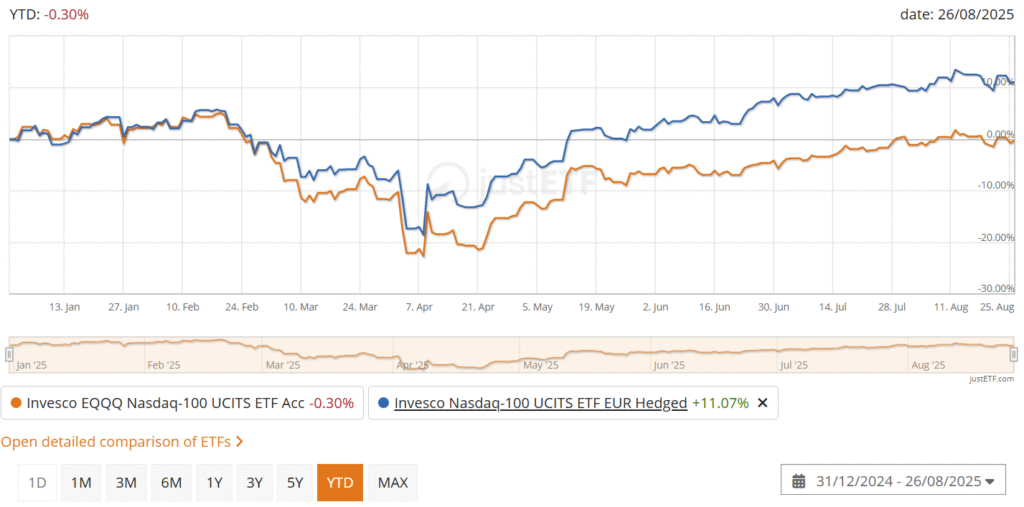Open the date range picker dropdown
The width and height of the screenshot is (1024, 507).
893,482
